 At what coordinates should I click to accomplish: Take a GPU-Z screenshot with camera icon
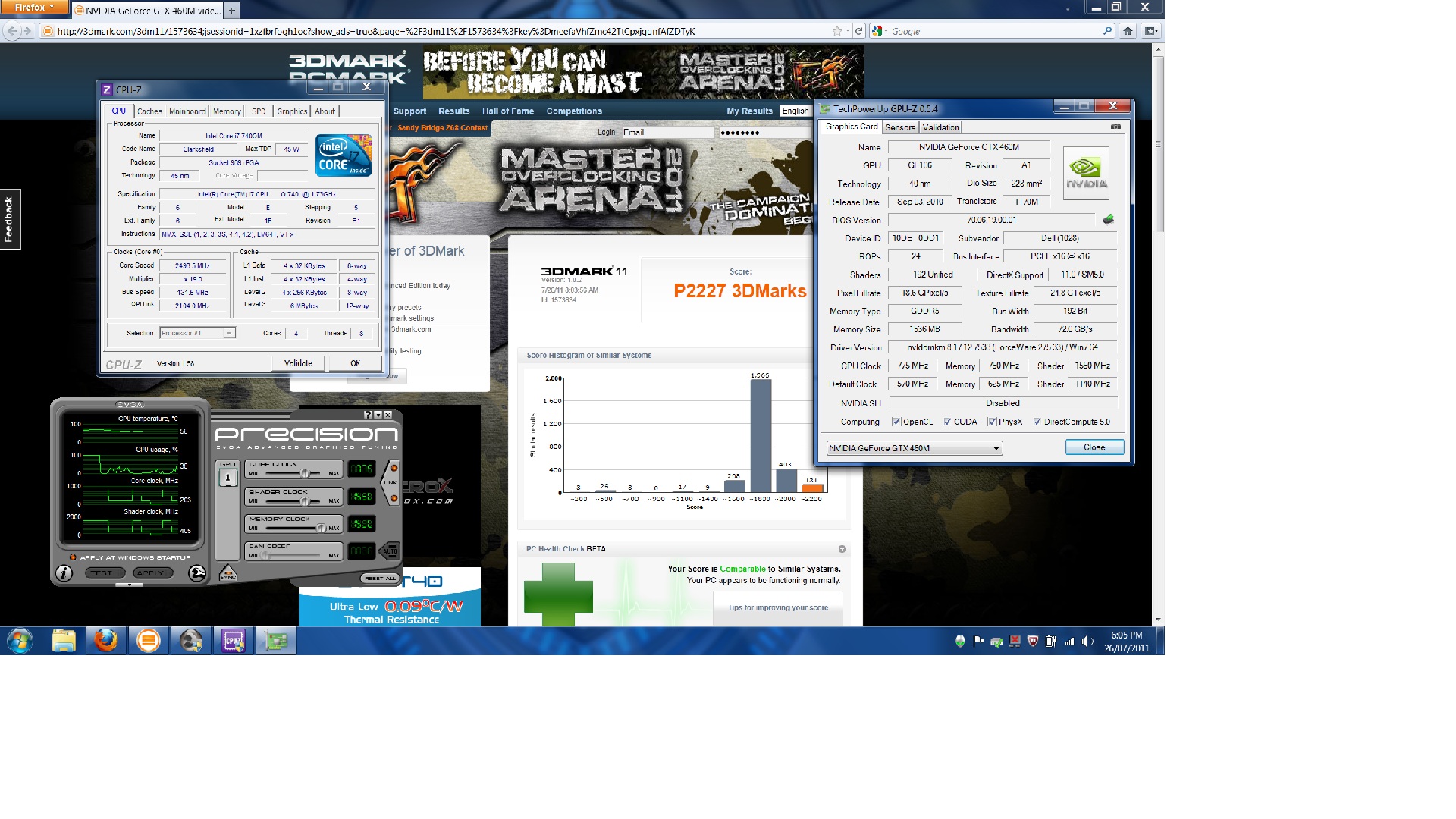tap(1116, 127)
